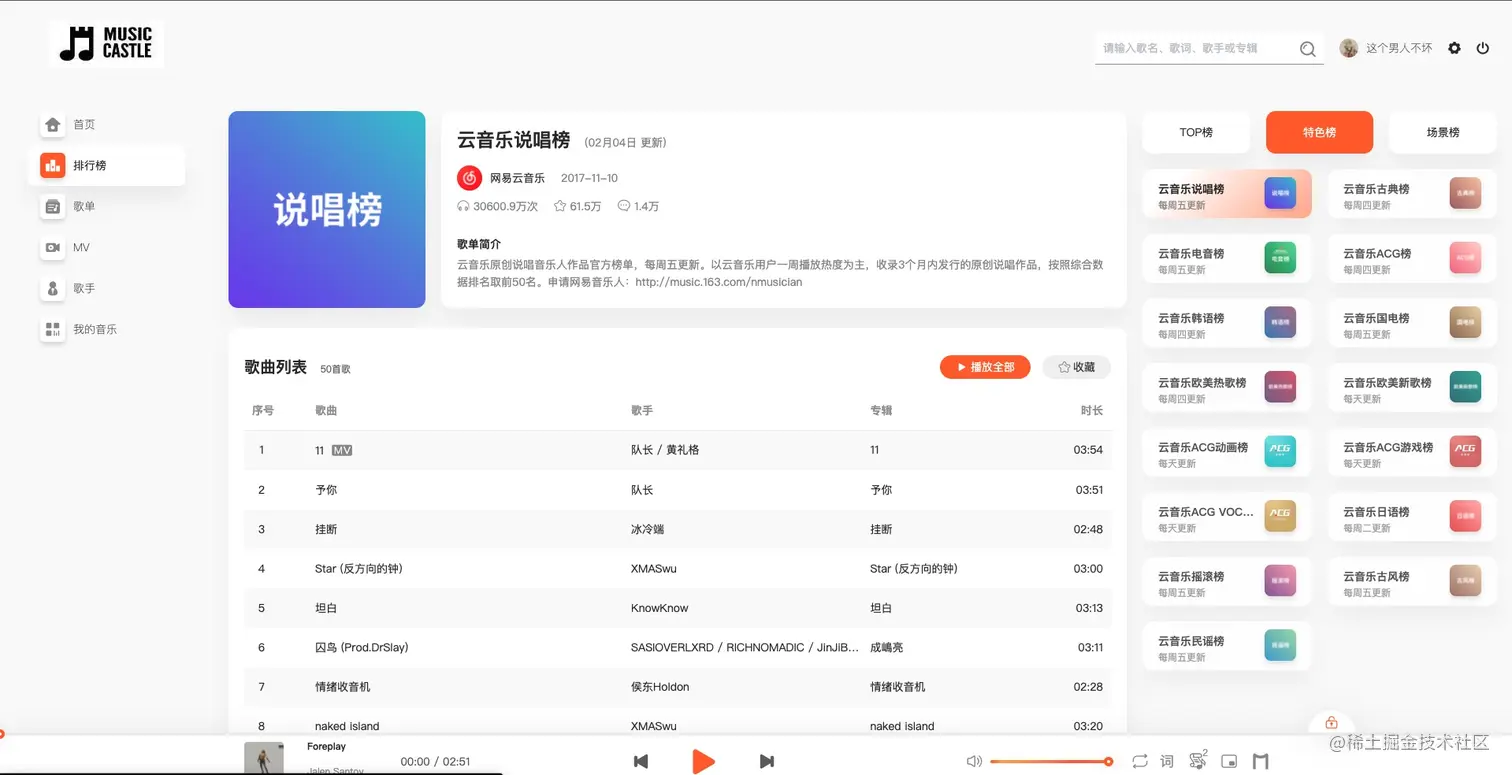Click the 云音乐ACG VOC... cover icon
Image resolution: width=1512 pixels, height=775 pixels.
pyautogui.click(x=1280, y=516)
